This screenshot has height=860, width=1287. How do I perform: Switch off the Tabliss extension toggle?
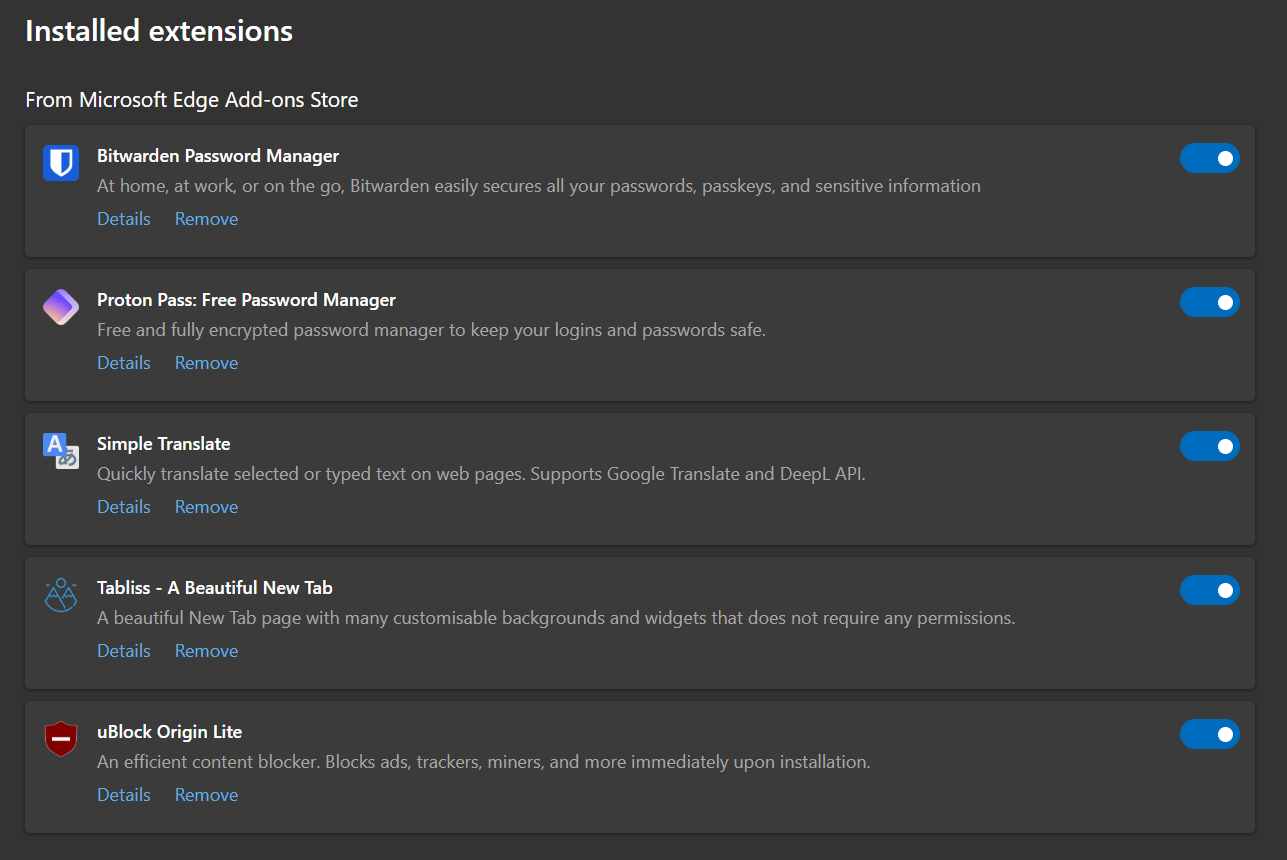1210,590
